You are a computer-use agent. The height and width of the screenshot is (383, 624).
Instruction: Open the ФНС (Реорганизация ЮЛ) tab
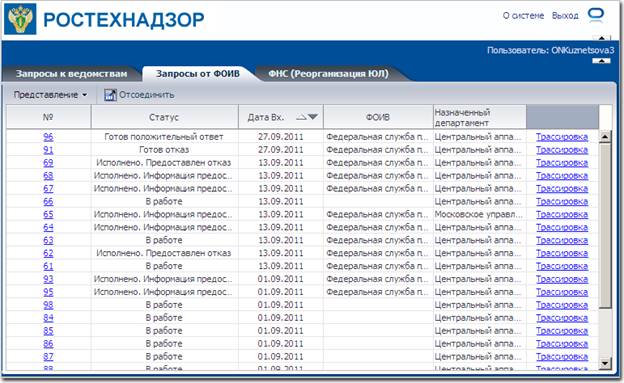click(328, 74)
